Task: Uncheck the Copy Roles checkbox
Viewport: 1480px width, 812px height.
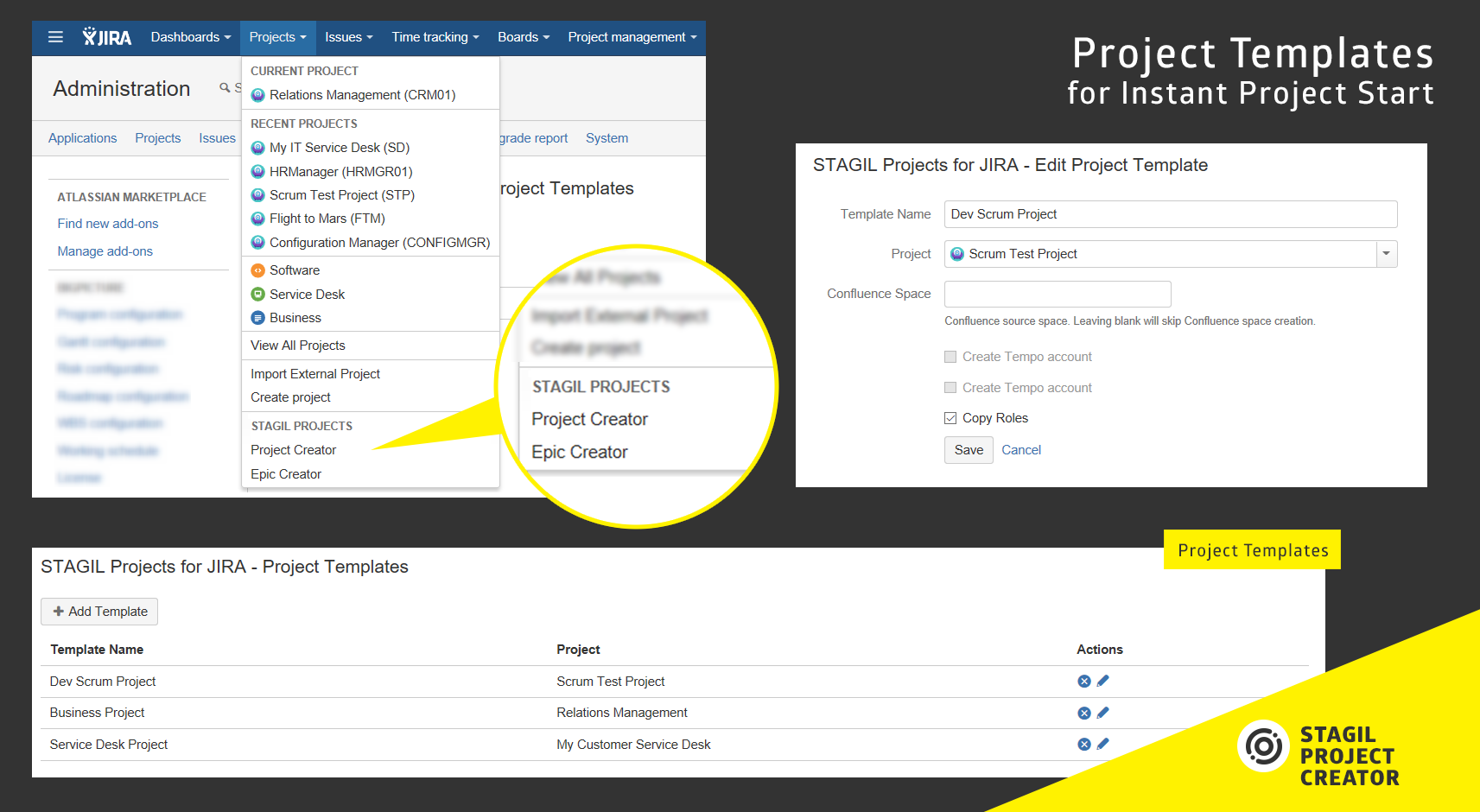Action: point(950,418)
